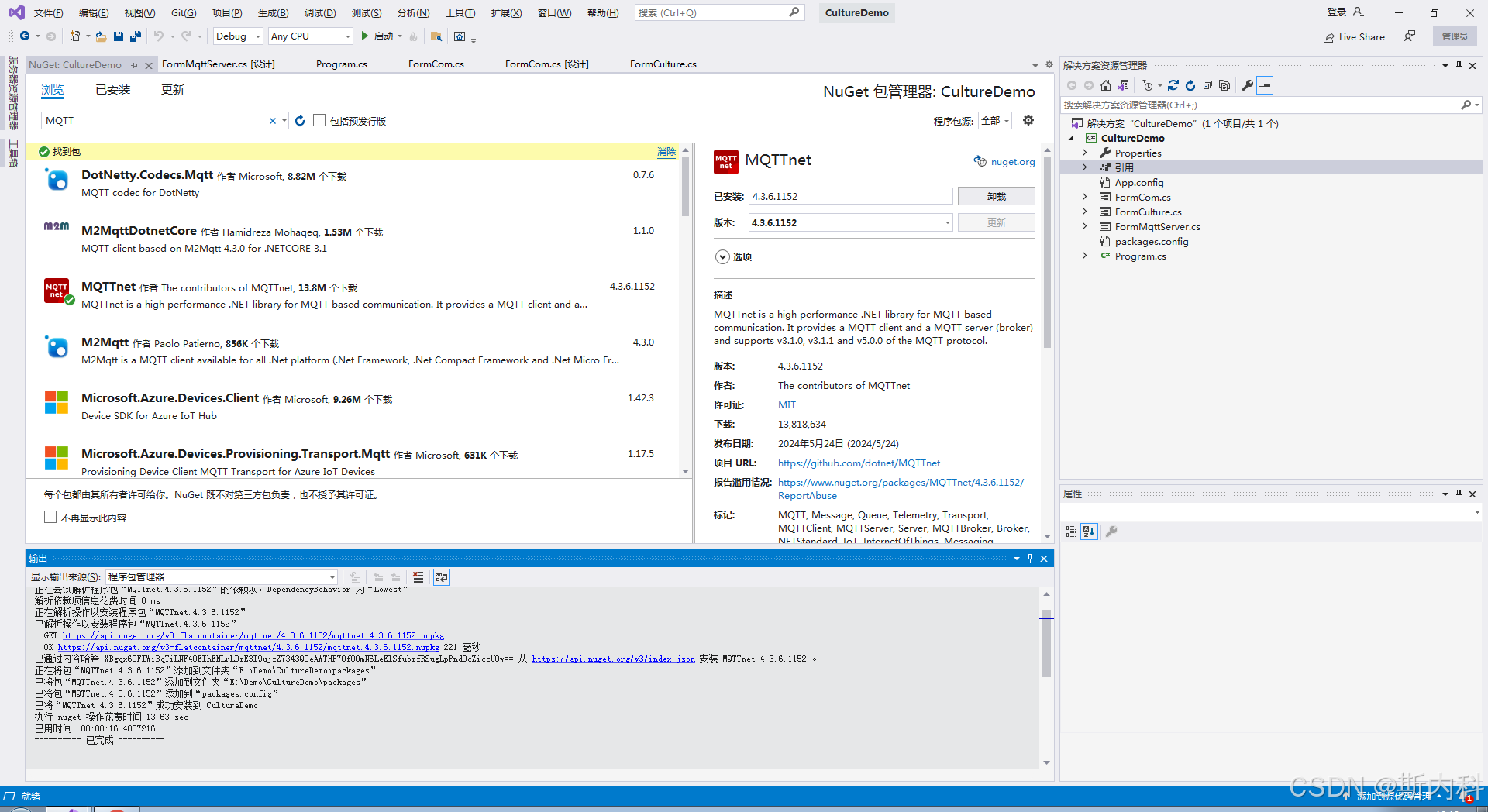
Task: Switch to the Updates (更新) tab
Action: pyautogui.click(x=173, y=90)
